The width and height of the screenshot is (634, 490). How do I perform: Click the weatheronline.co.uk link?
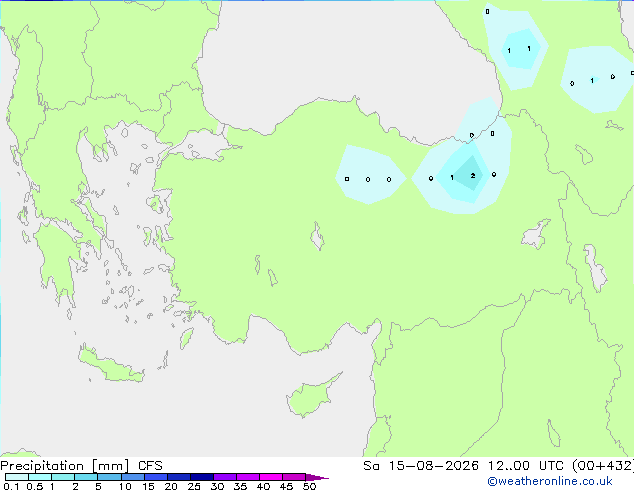click(549, 481)
